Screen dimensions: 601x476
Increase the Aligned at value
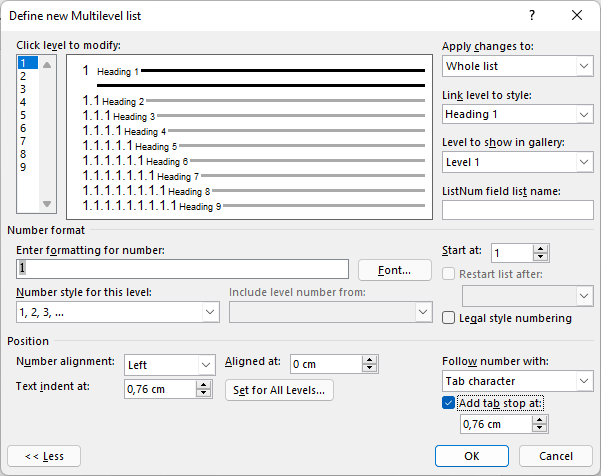pos(369,360)
